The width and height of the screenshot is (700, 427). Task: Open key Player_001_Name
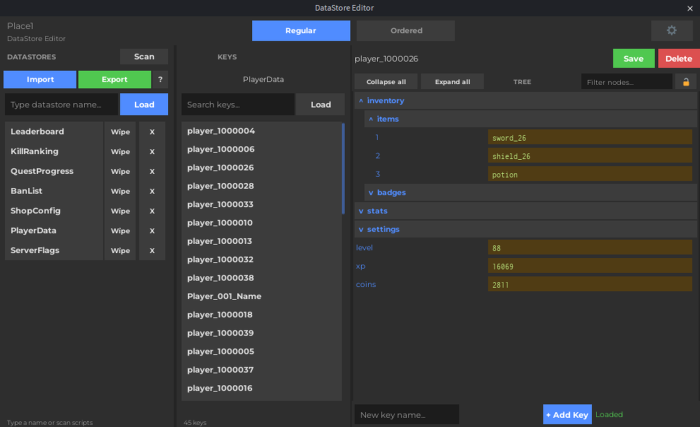click(262, 296)
